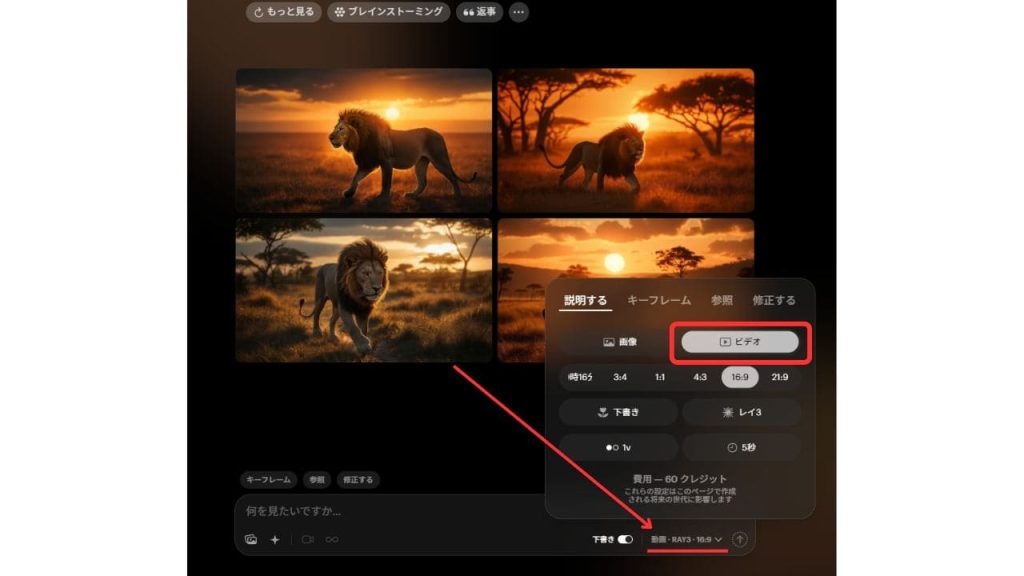Select the ビデオ video mode
Viewport: 1024px width, 576px height.
pyautogui.click(x=740, y=342)
